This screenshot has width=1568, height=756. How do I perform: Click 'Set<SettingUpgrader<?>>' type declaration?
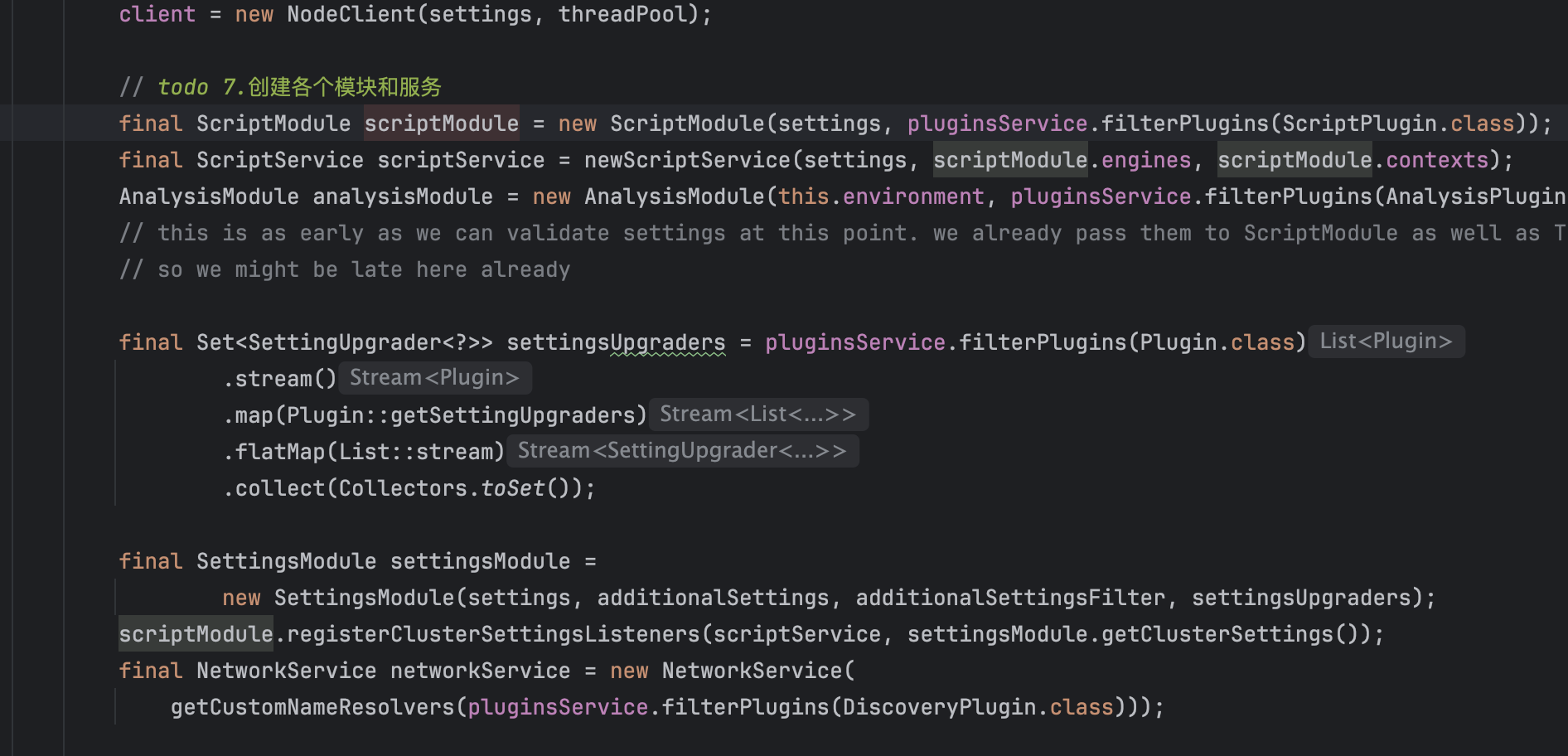tap(345, 342)
